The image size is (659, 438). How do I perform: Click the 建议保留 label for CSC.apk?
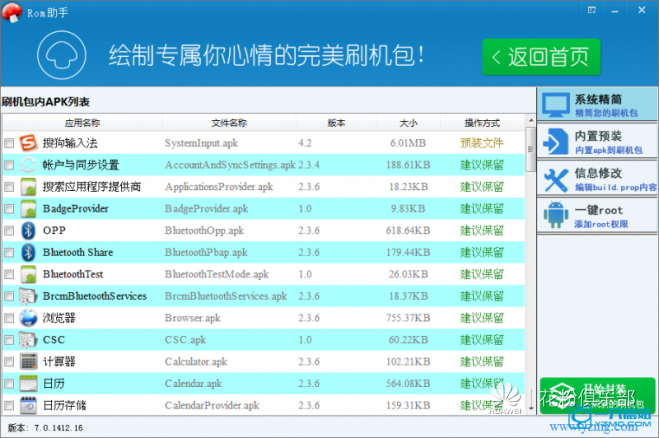tap(482, 340)
